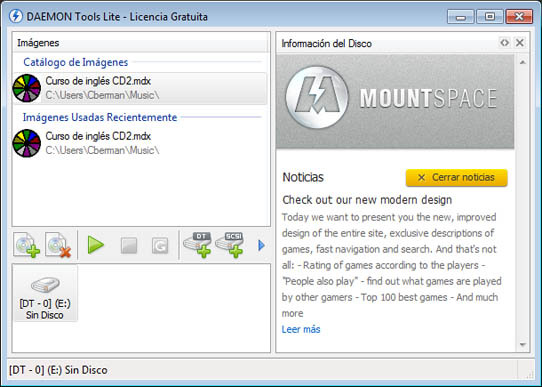542x387 pixels.
Task: Click the Cerrar noticias button
Action: coord(457,178)
